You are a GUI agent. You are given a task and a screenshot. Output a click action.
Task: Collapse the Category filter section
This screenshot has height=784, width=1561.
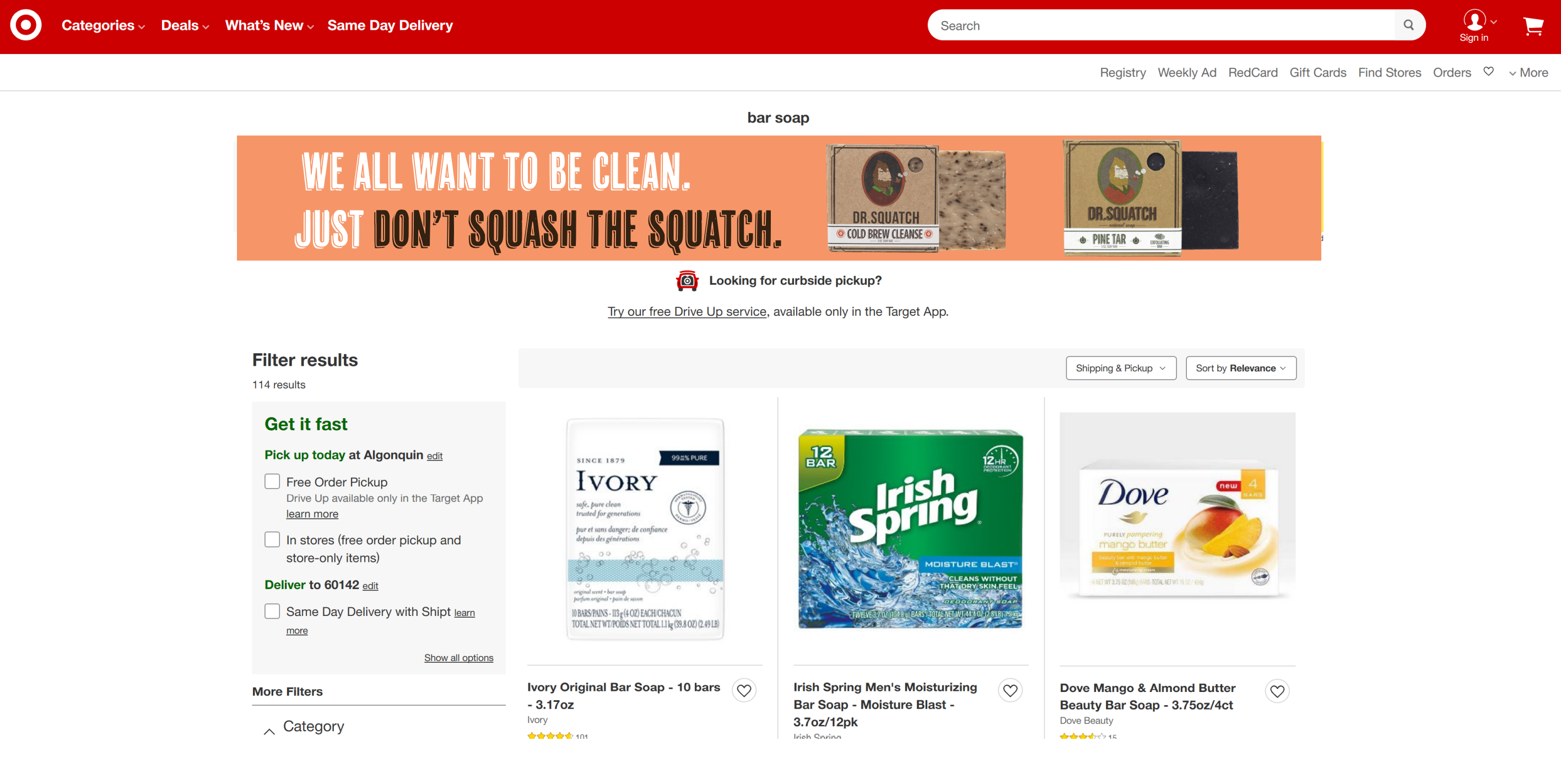(x=269, y=732)
